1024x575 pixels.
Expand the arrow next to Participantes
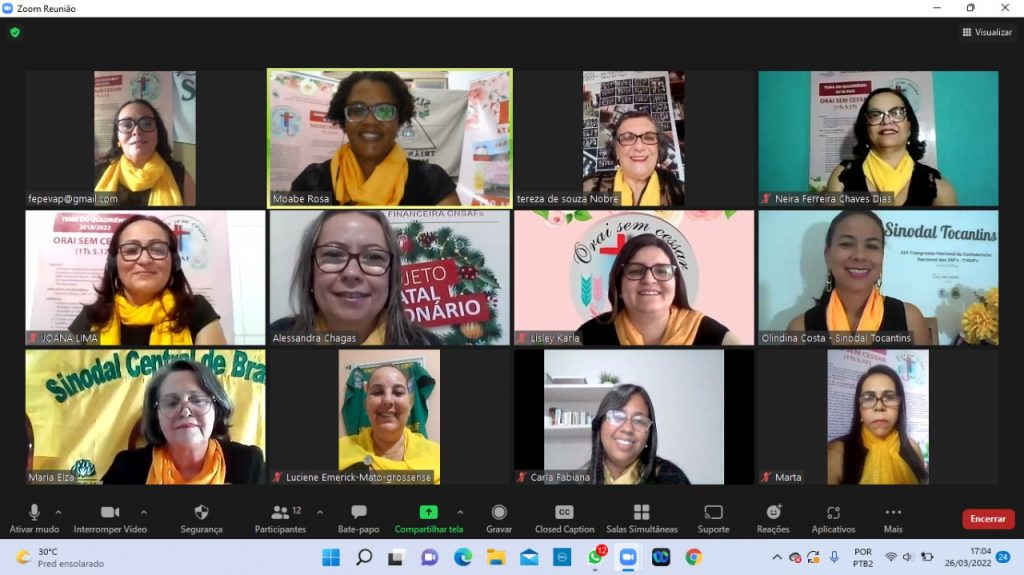pyautogui.click(x=320, y=512)
